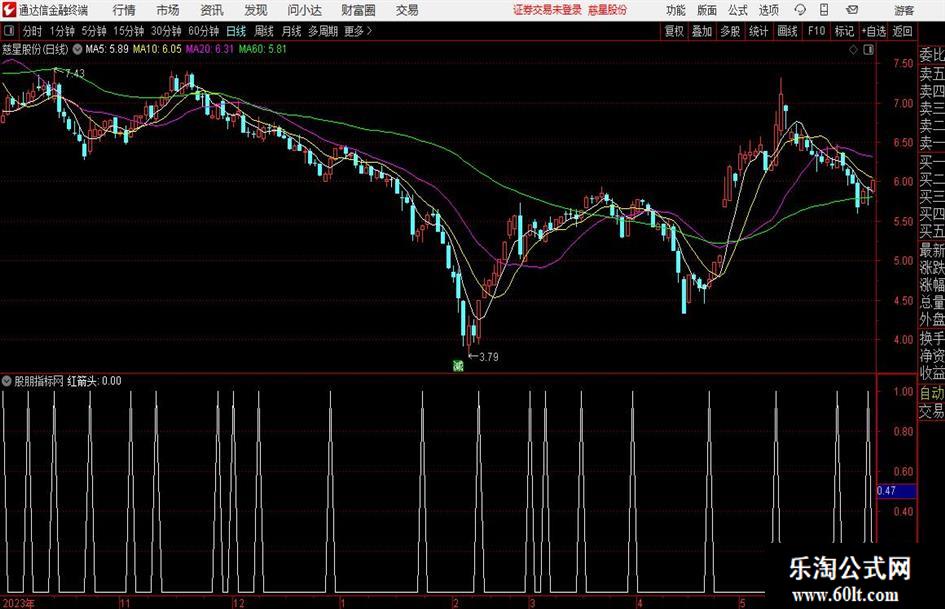Switch to the 30分钟 period tab

[x=166, y=31]
